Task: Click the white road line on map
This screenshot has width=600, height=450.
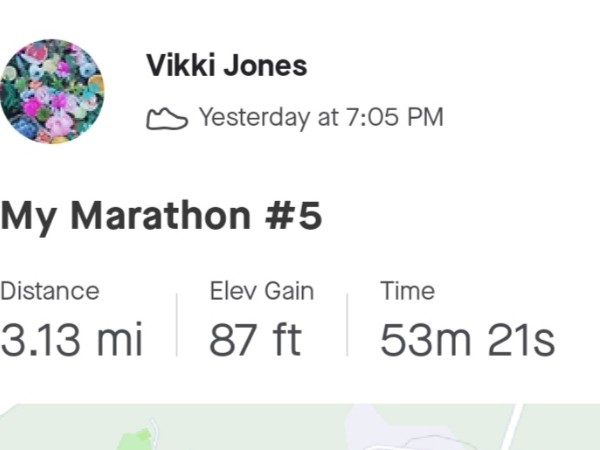Action: (512, 427)
